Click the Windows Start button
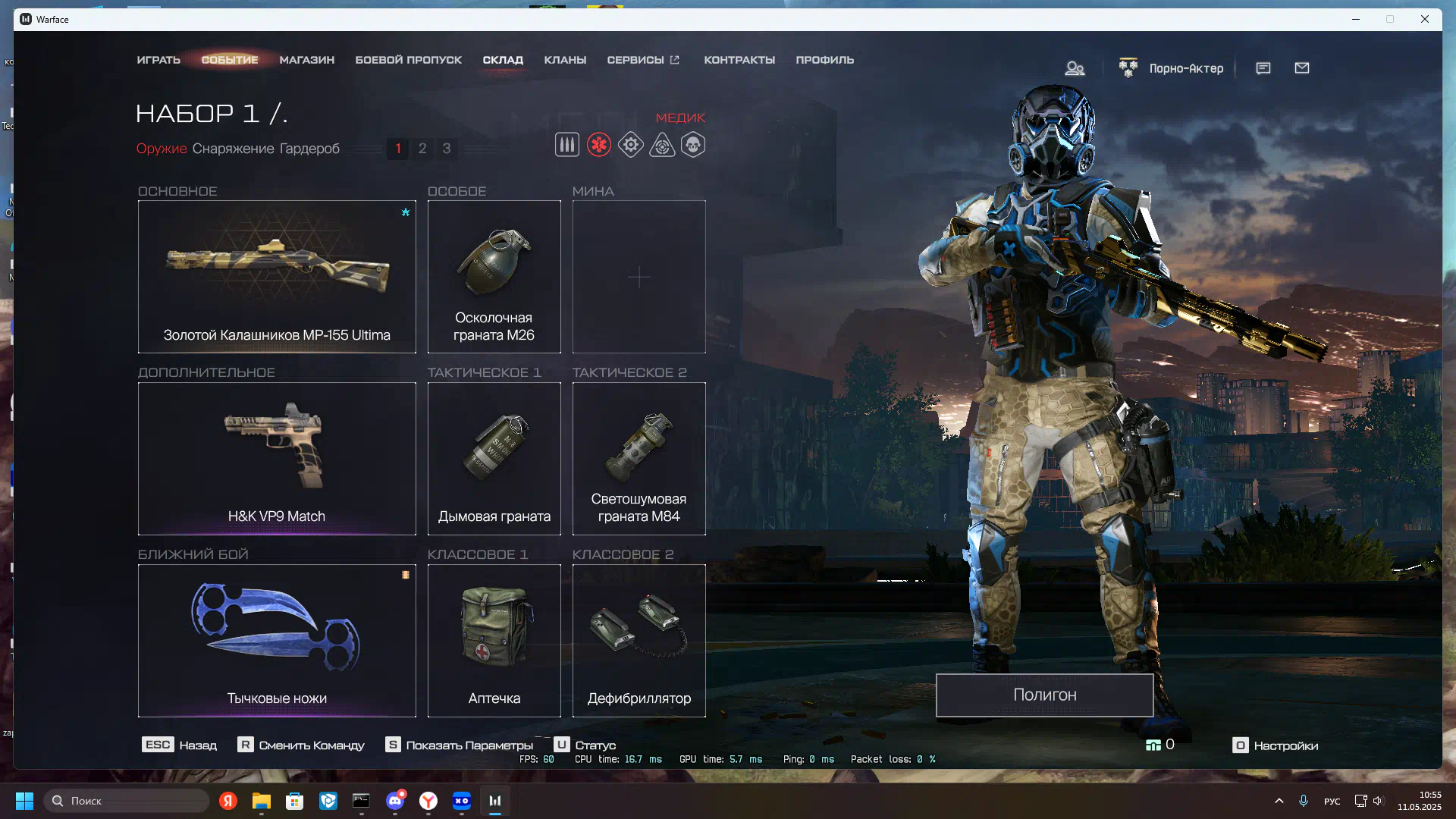The width and height of the screenshot is (1456, 819). pos(24,801)
